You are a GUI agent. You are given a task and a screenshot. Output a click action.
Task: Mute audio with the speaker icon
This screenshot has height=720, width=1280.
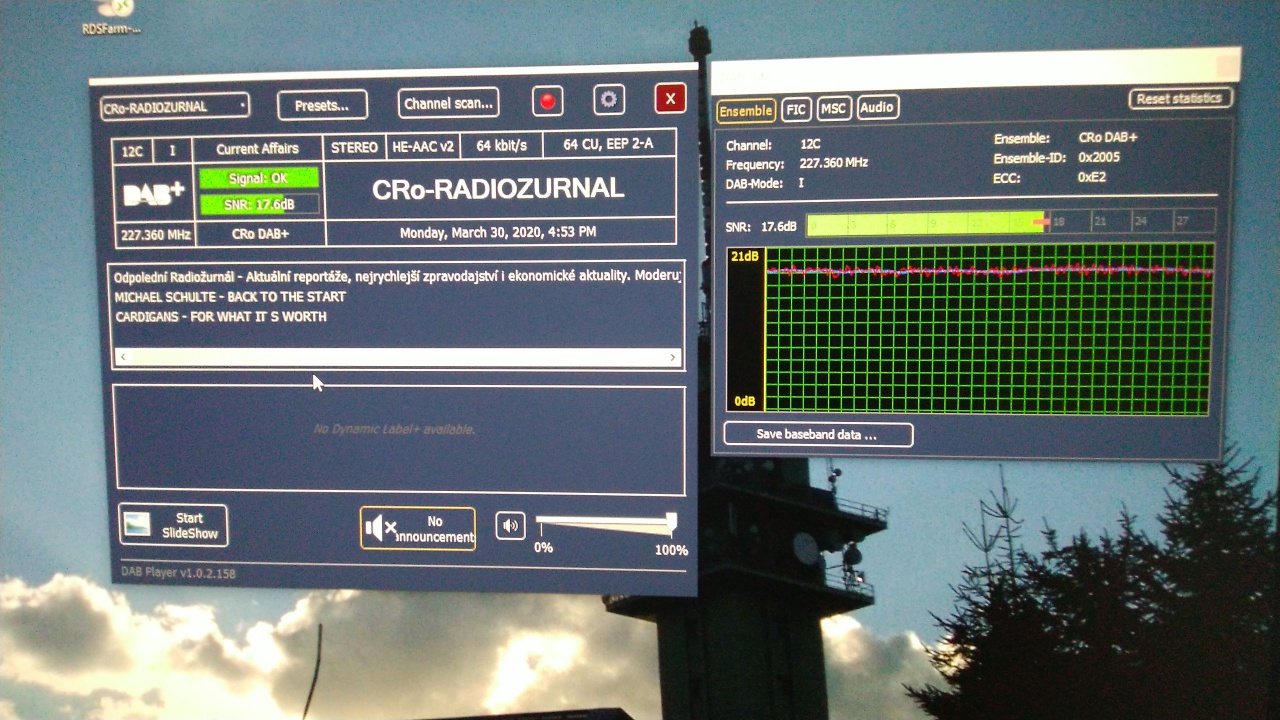click(510, 525)
